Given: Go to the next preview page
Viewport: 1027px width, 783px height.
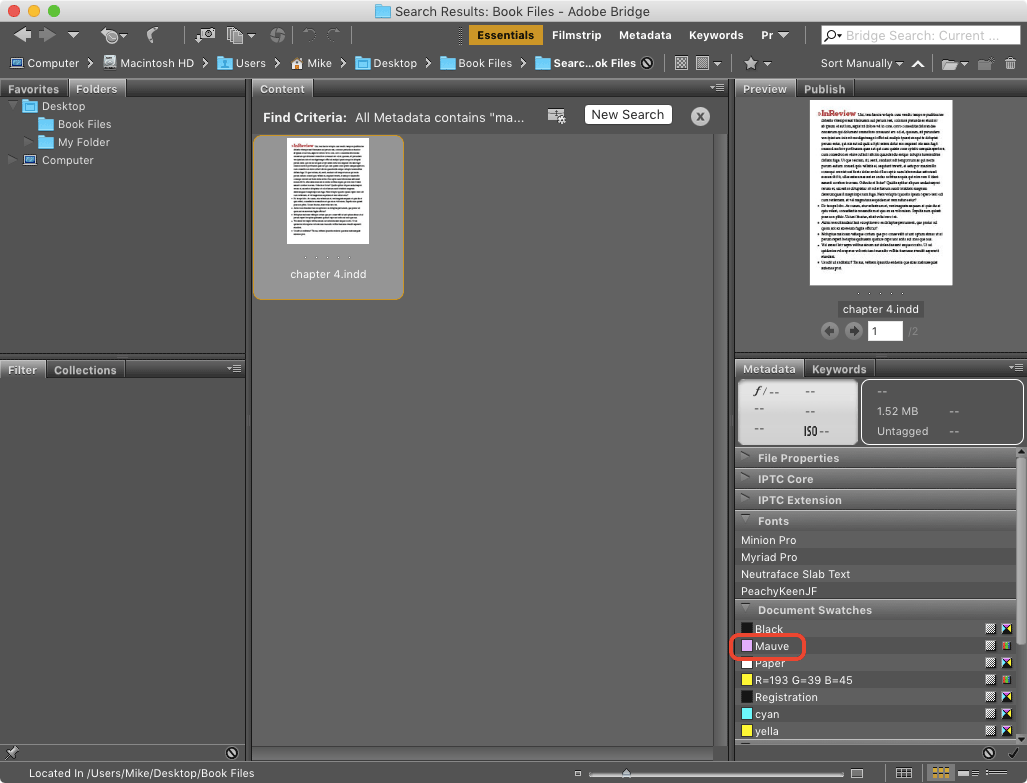Looking at the screenshot, I should click(853, 331).
